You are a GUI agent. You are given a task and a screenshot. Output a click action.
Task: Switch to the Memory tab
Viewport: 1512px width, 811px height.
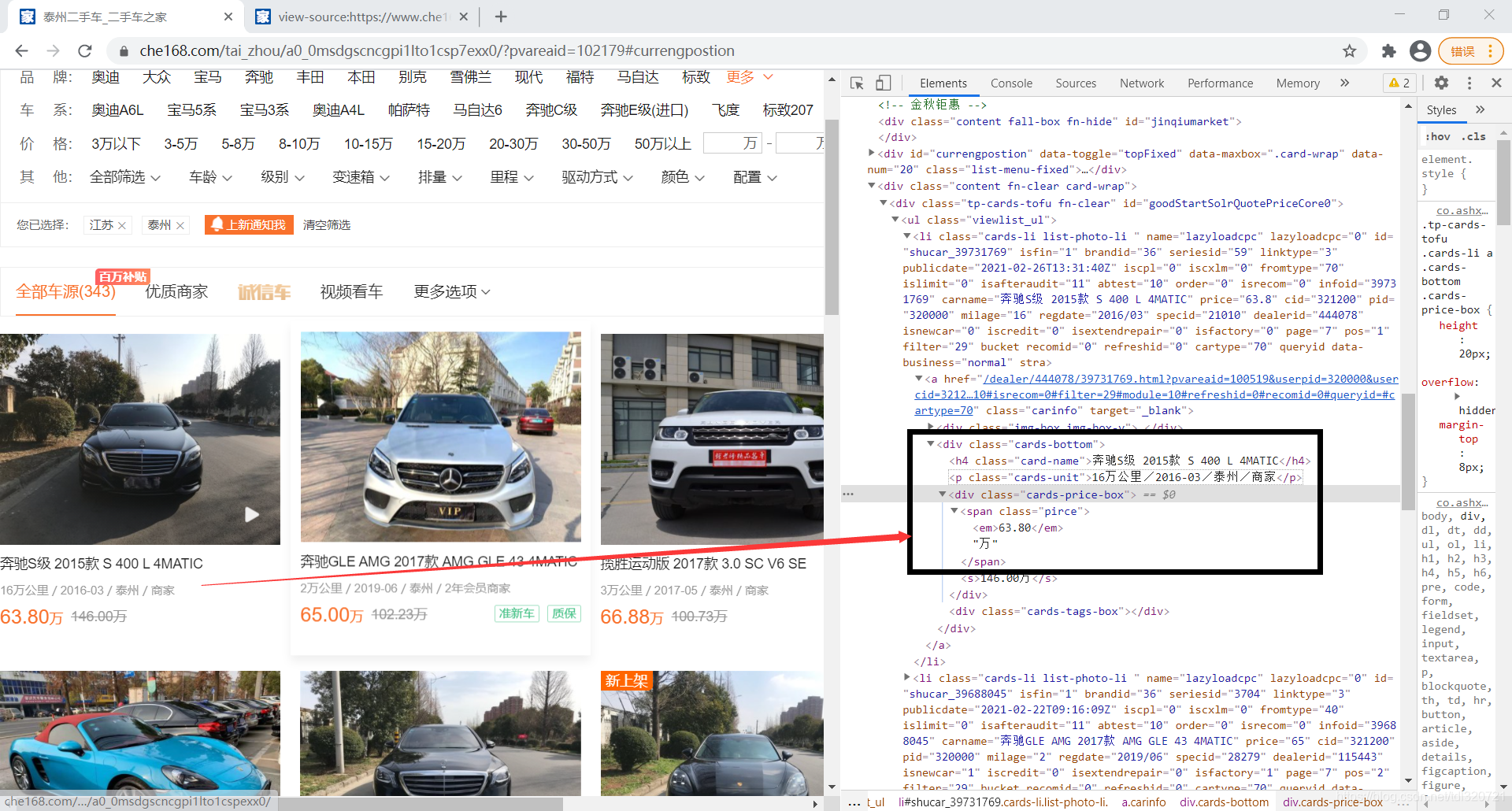(x=1298, y=83)
